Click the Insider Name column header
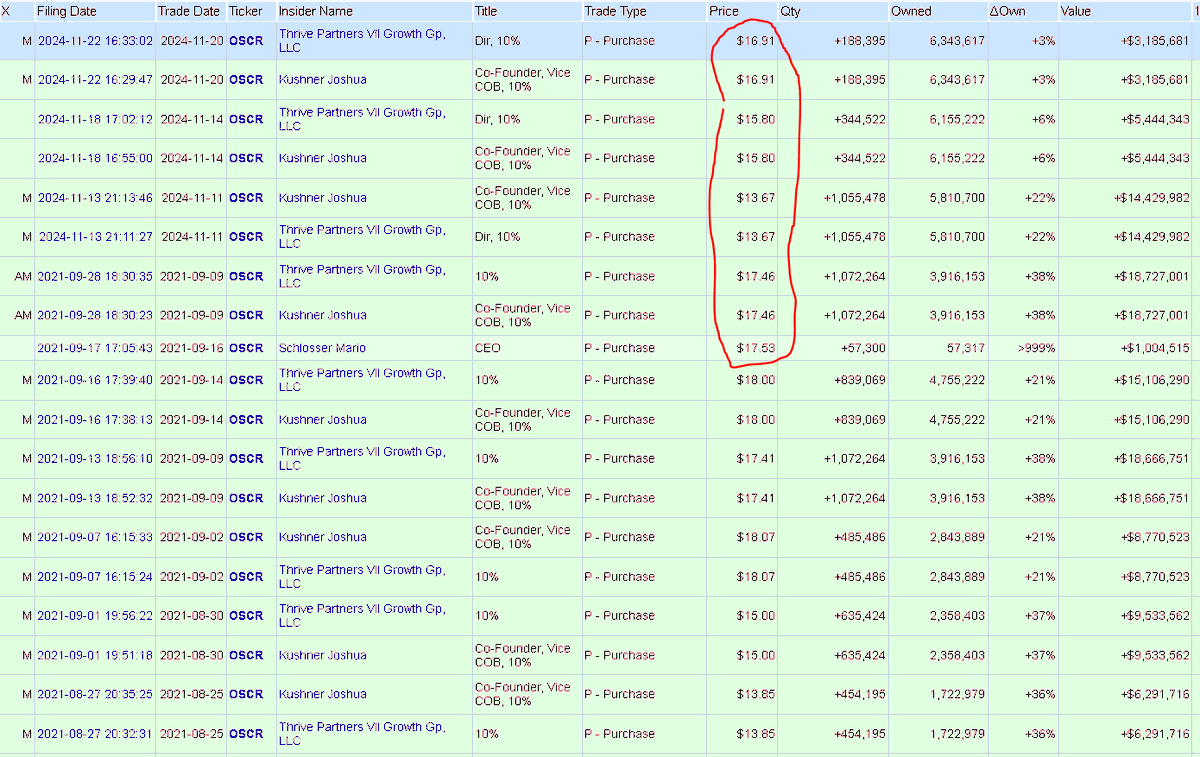This screenshot has width=1200, height=757. click(x=315, y=12)
